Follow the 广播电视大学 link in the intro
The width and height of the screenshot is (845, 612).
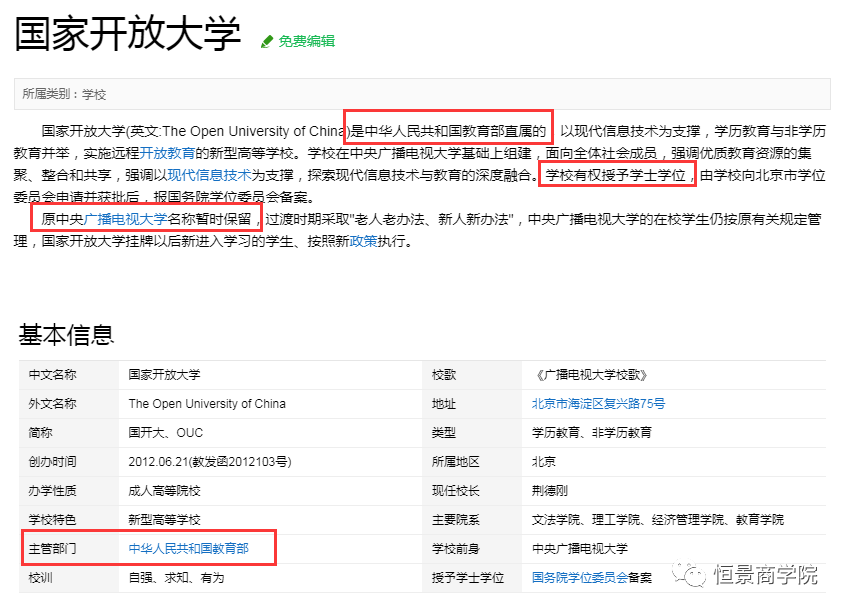click(x=126, y=219)
